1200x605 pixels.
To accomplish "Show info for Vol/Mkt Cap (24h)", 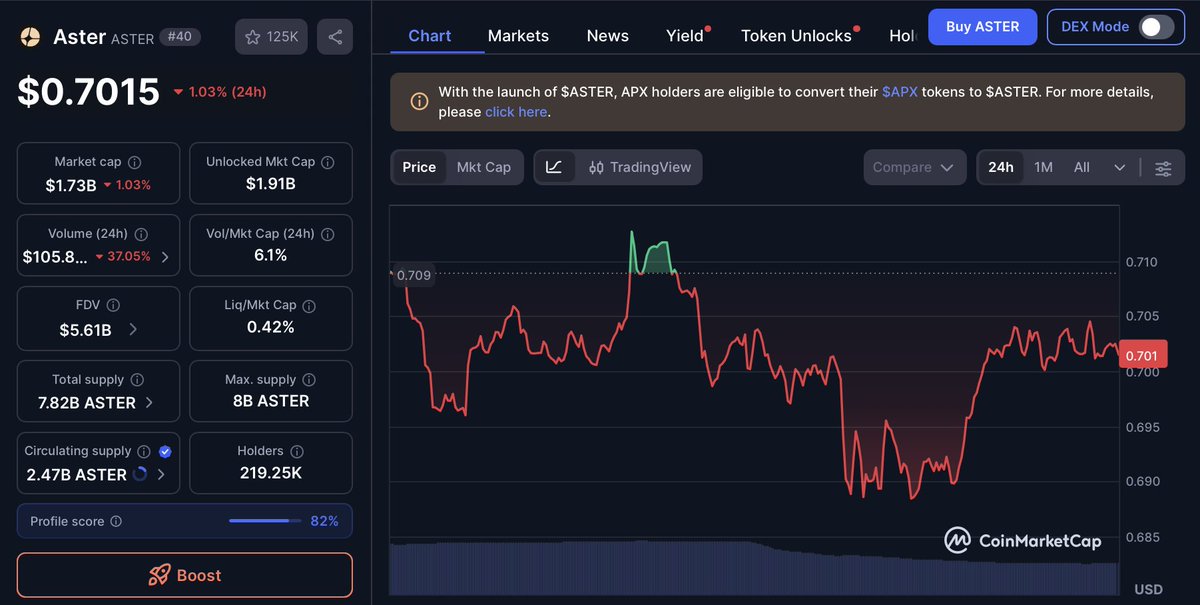I will (327, 234).
